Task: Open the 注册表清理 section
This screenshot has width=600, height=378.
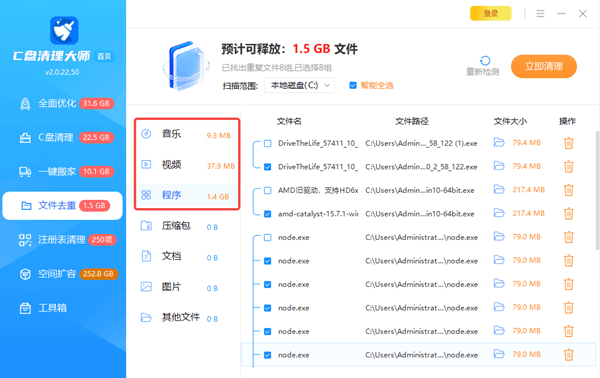Action: tap(62, 240)
